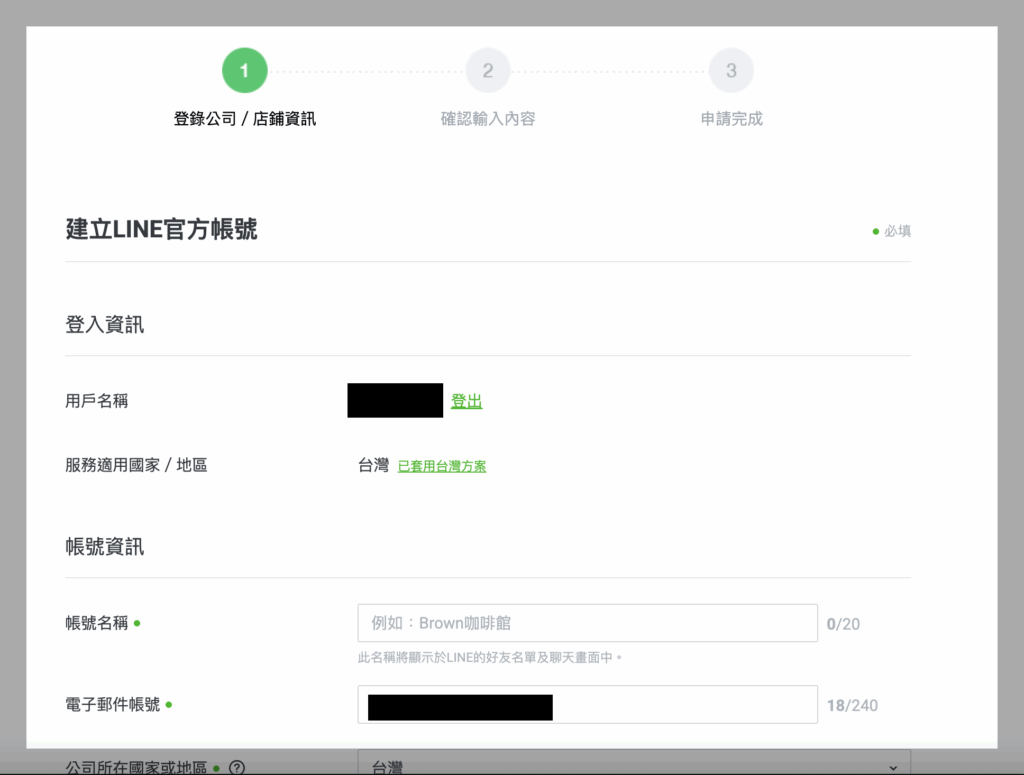Click the hint text 此名稱將顯示於LINE的好友名單

[490, 657]
